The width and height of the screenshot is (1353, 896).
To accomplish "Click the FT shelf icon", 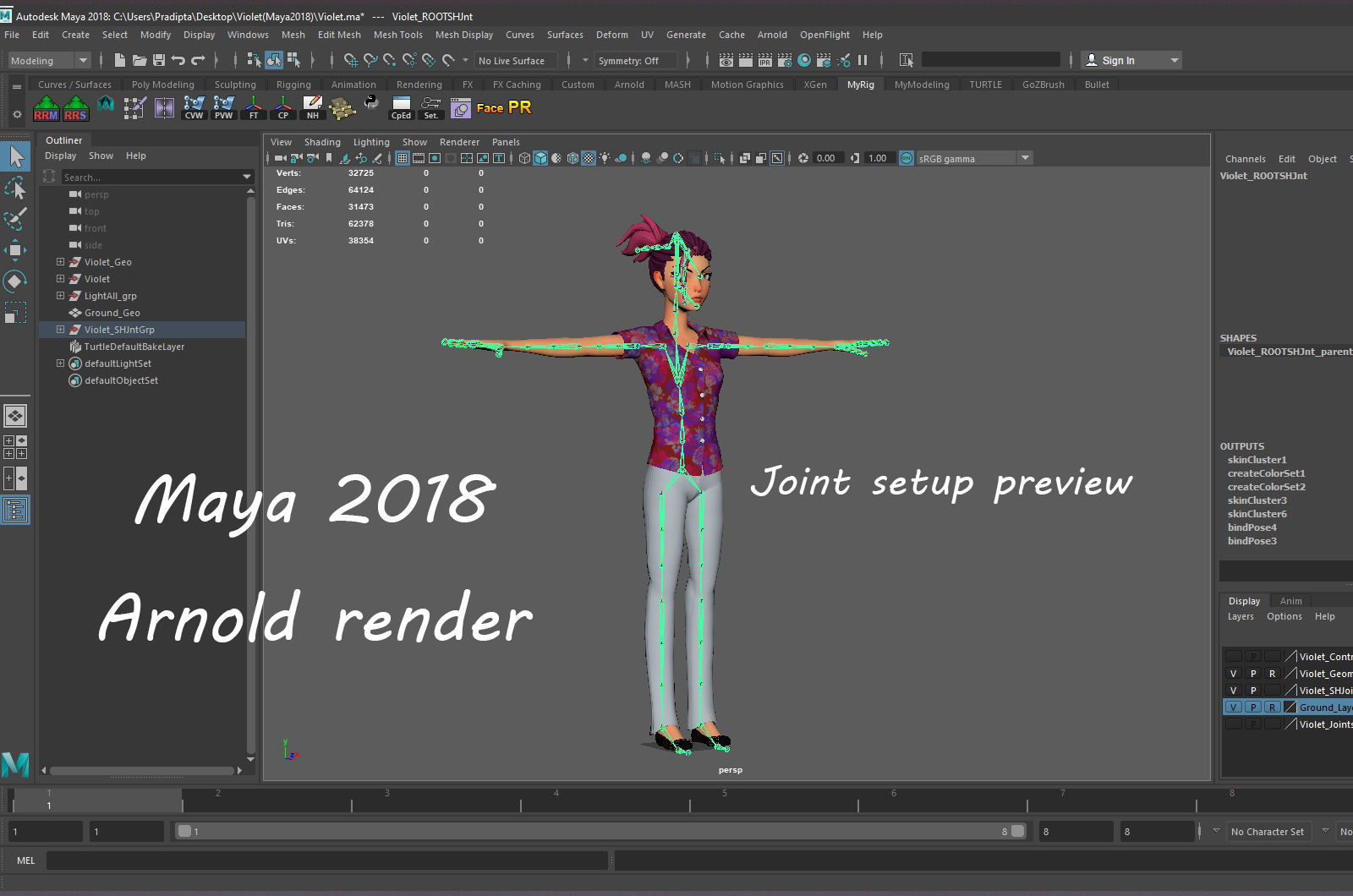I will coord(254,108).
